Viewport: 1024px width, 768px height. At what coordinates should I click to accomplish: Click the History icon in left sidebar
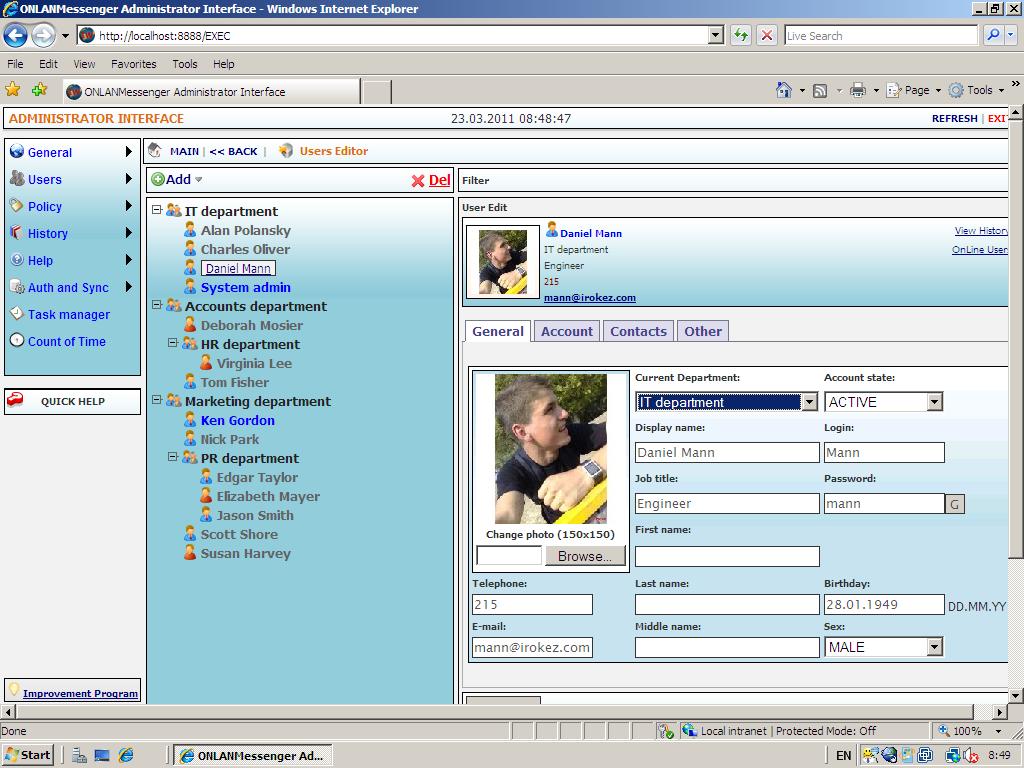point(17,233)
